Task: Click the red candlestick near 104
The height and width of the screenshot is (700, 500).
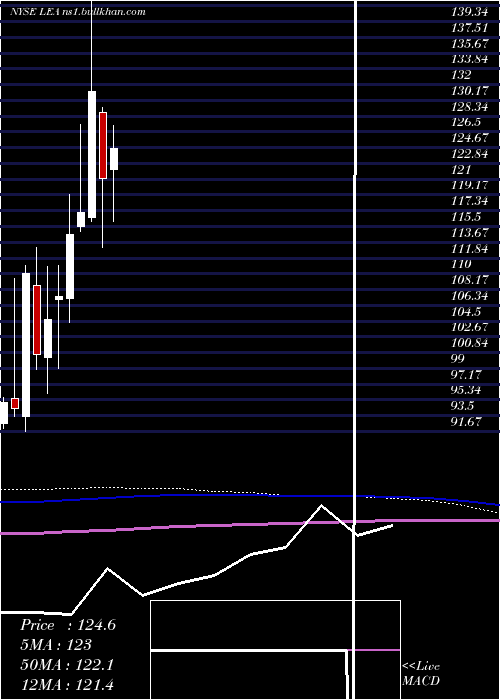Action: point(37,320)
